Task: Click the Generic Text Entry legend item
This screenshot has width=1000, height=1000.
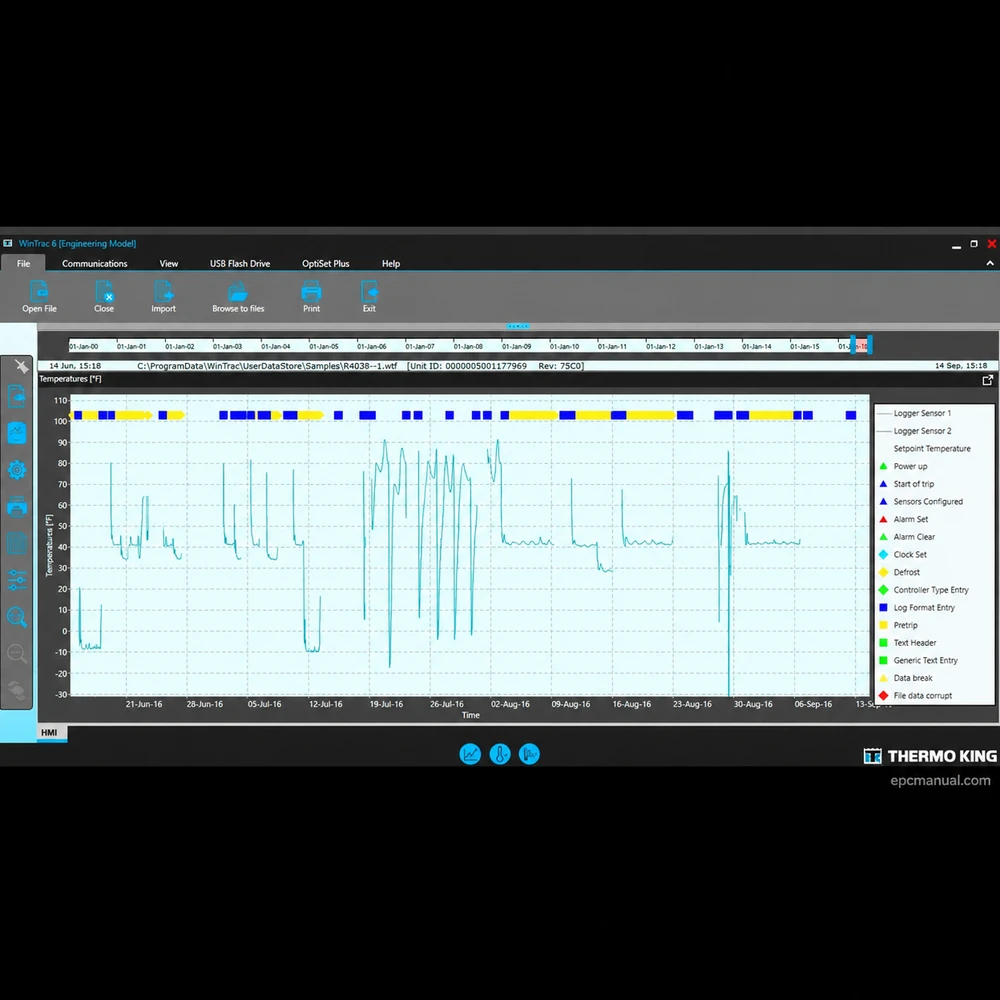Action: 918,661
